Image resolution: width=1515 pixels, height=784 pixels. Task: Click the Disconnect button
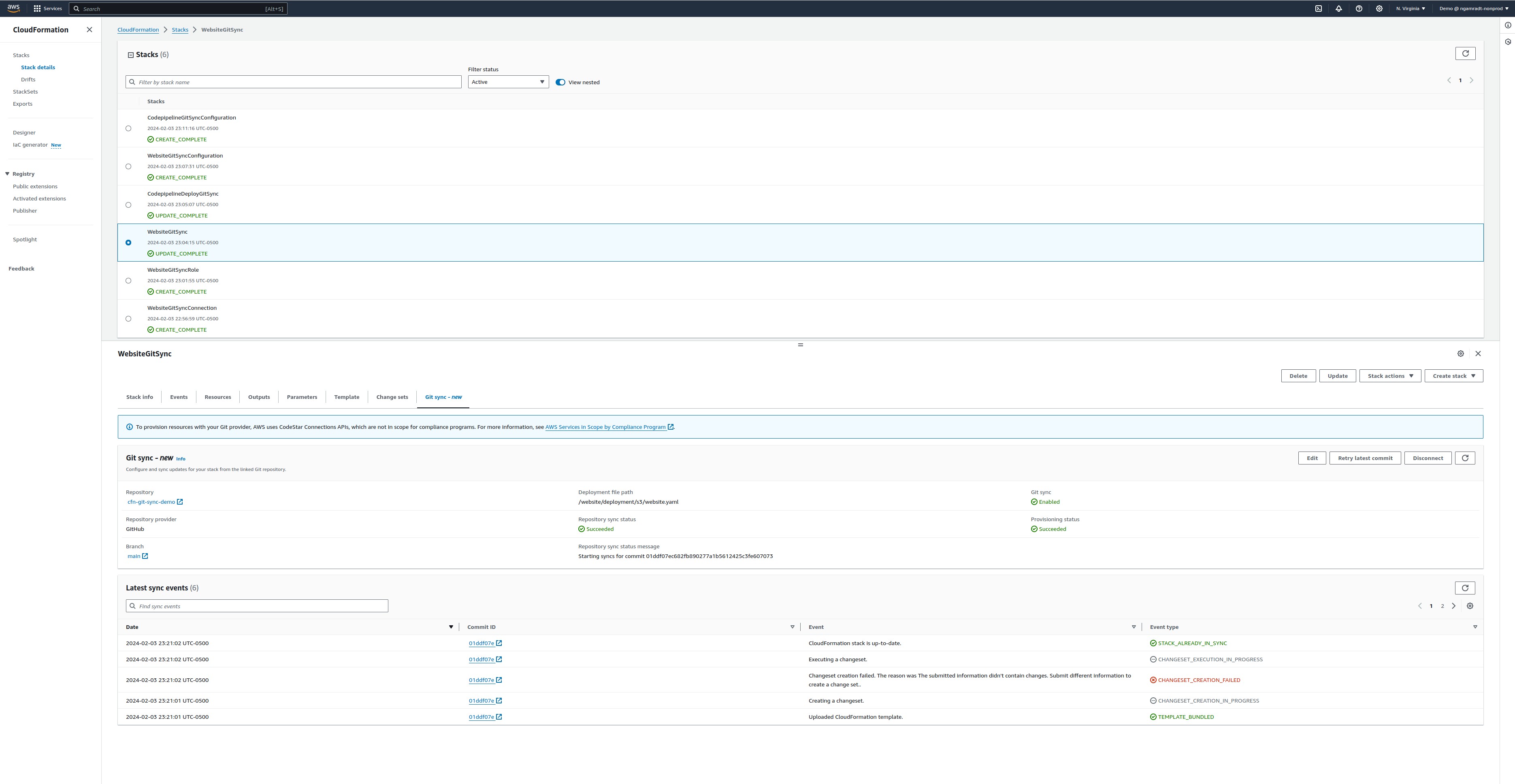pos(1428,458)
